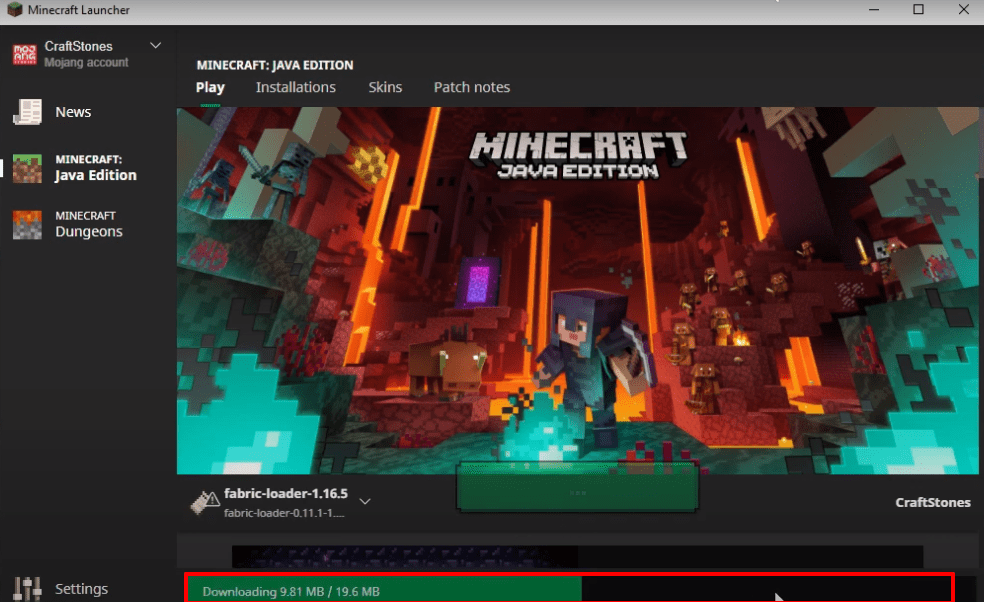Click the fabric-loader installation warning icon

[x=205, y=502]
